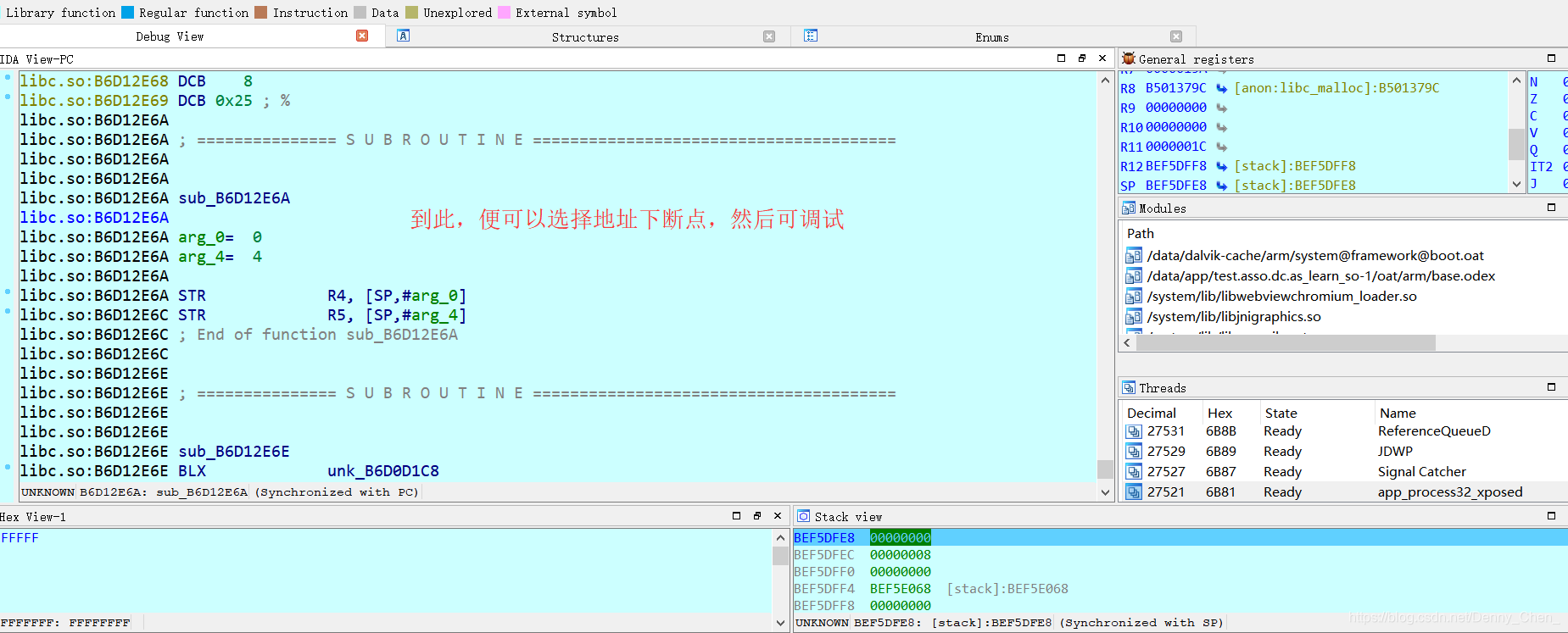This screenshot has width=1568, height=633.
Task: Click jump arrow next to R9 register
Action: pos(1222,108)
